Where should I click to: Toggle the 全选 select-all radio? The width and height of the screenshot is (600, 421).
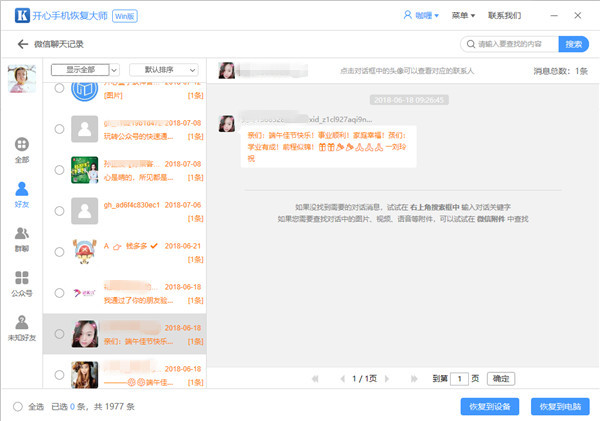click(18, 406)
